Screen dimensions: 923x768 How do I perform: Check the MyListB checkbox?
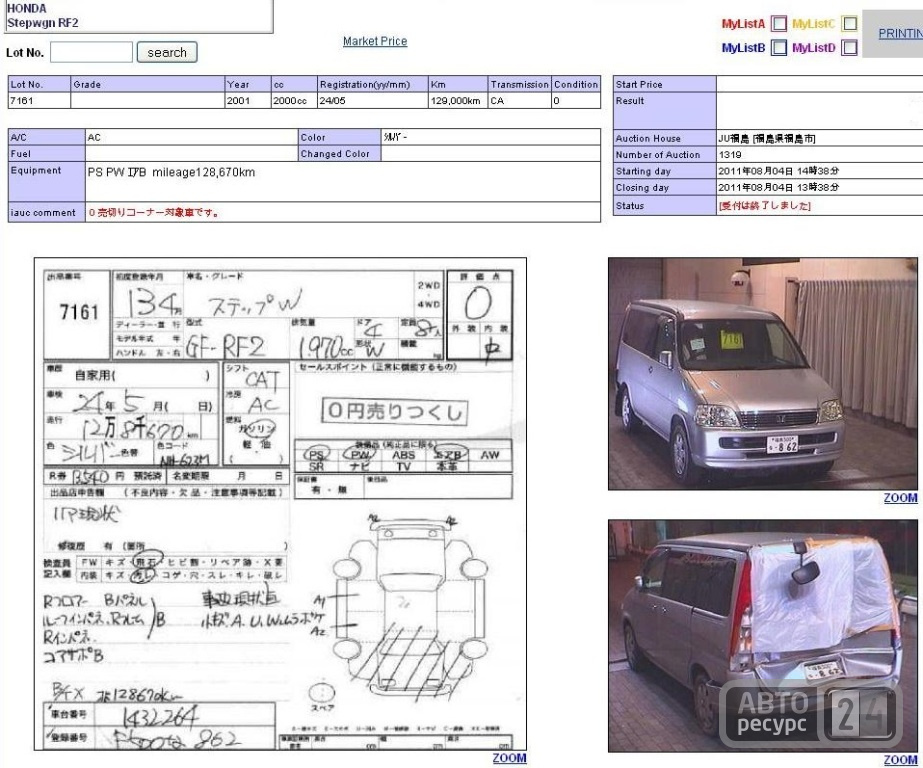(x=779, y=48)
